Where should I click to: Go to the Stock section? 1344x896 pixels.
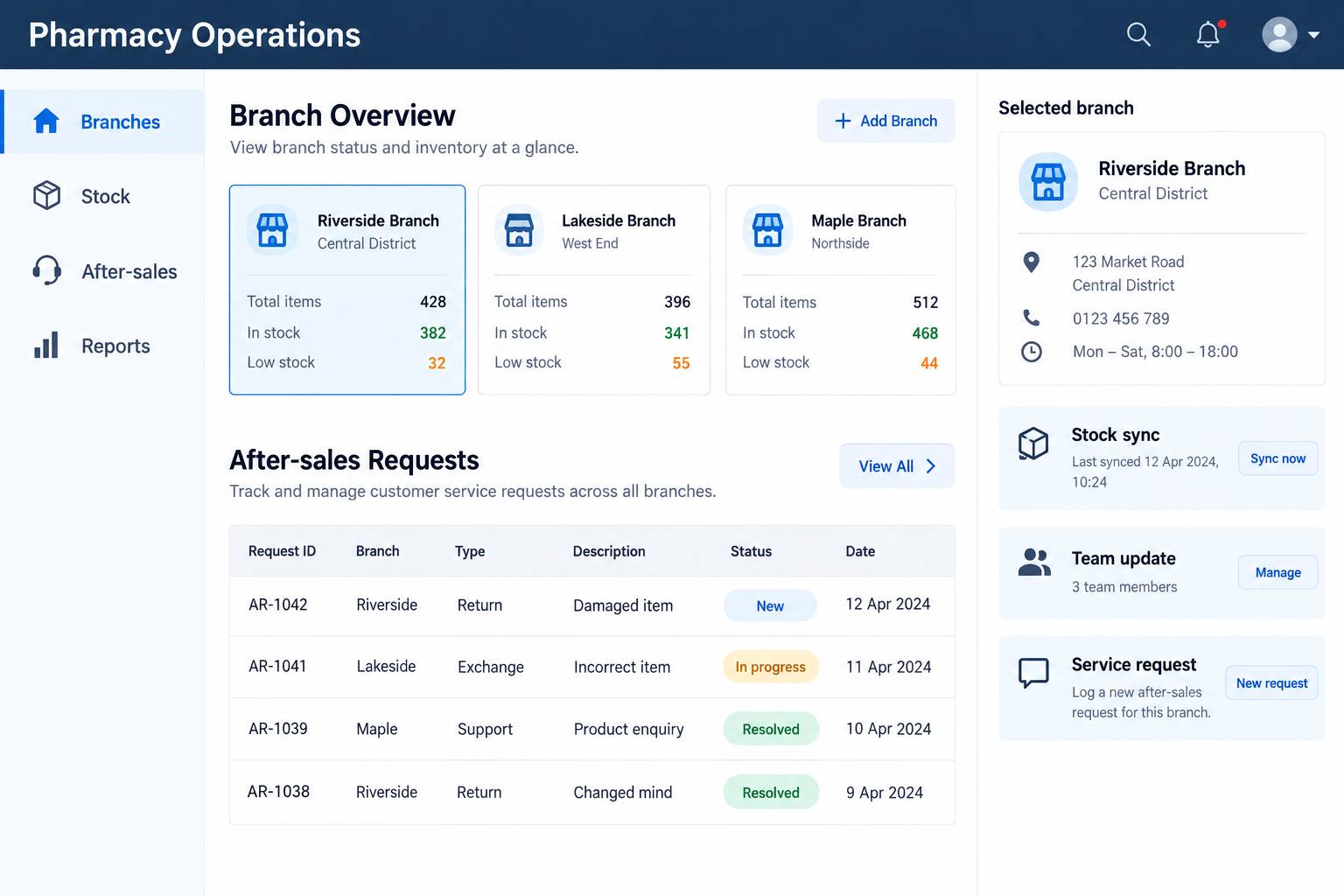(103, 196)
